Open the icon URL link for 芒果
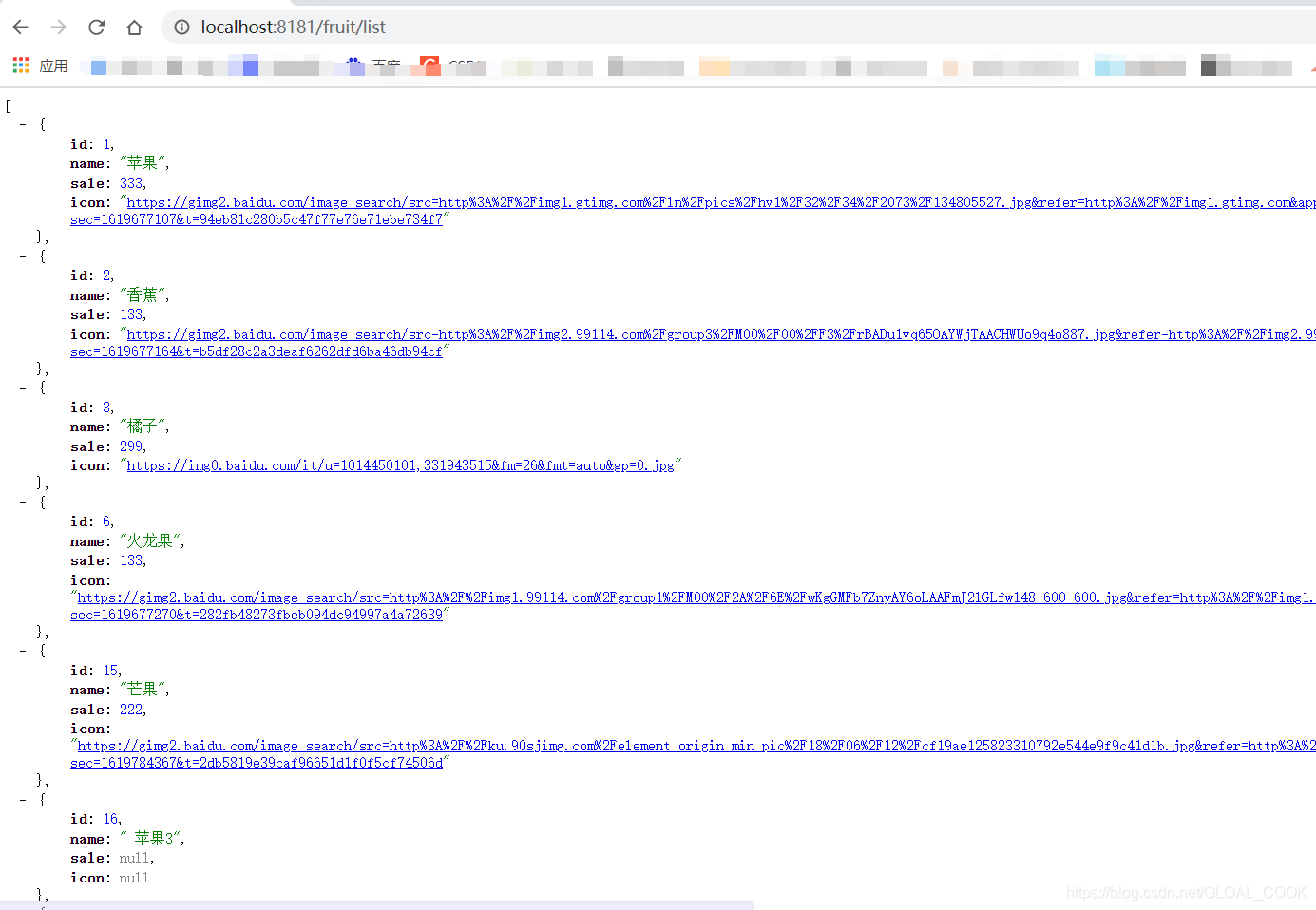The width and height of the screenshot is (1316, 910). [x=696, y=746]
